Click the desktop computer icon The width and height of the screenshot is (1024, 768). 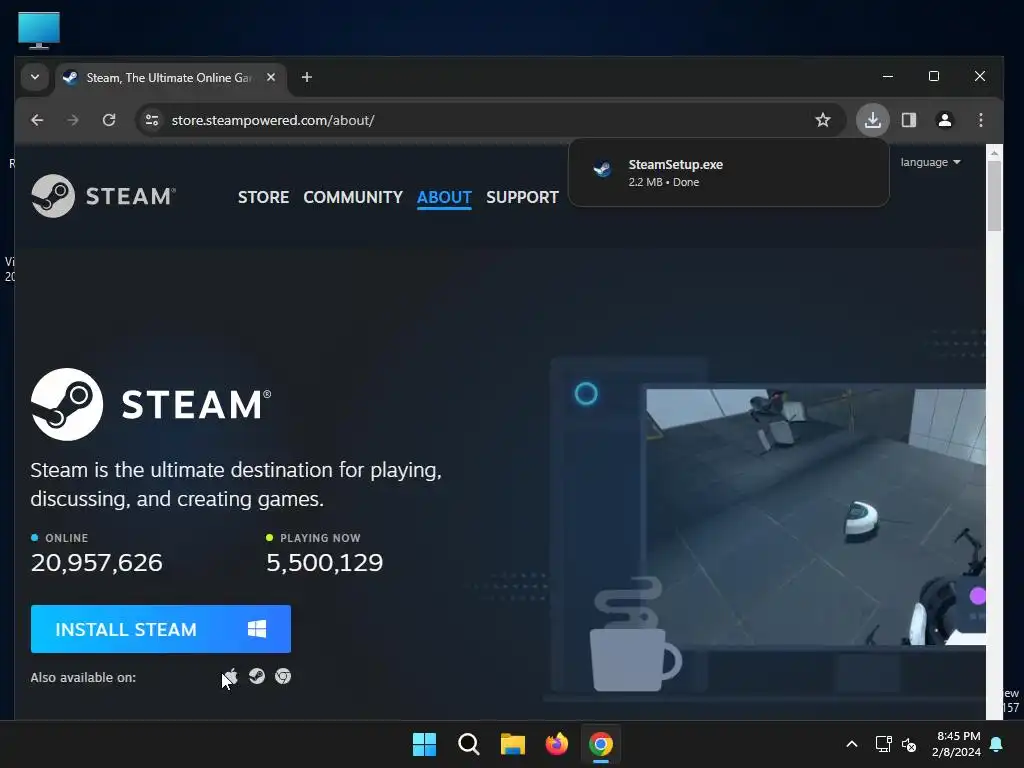coord(39,30)
